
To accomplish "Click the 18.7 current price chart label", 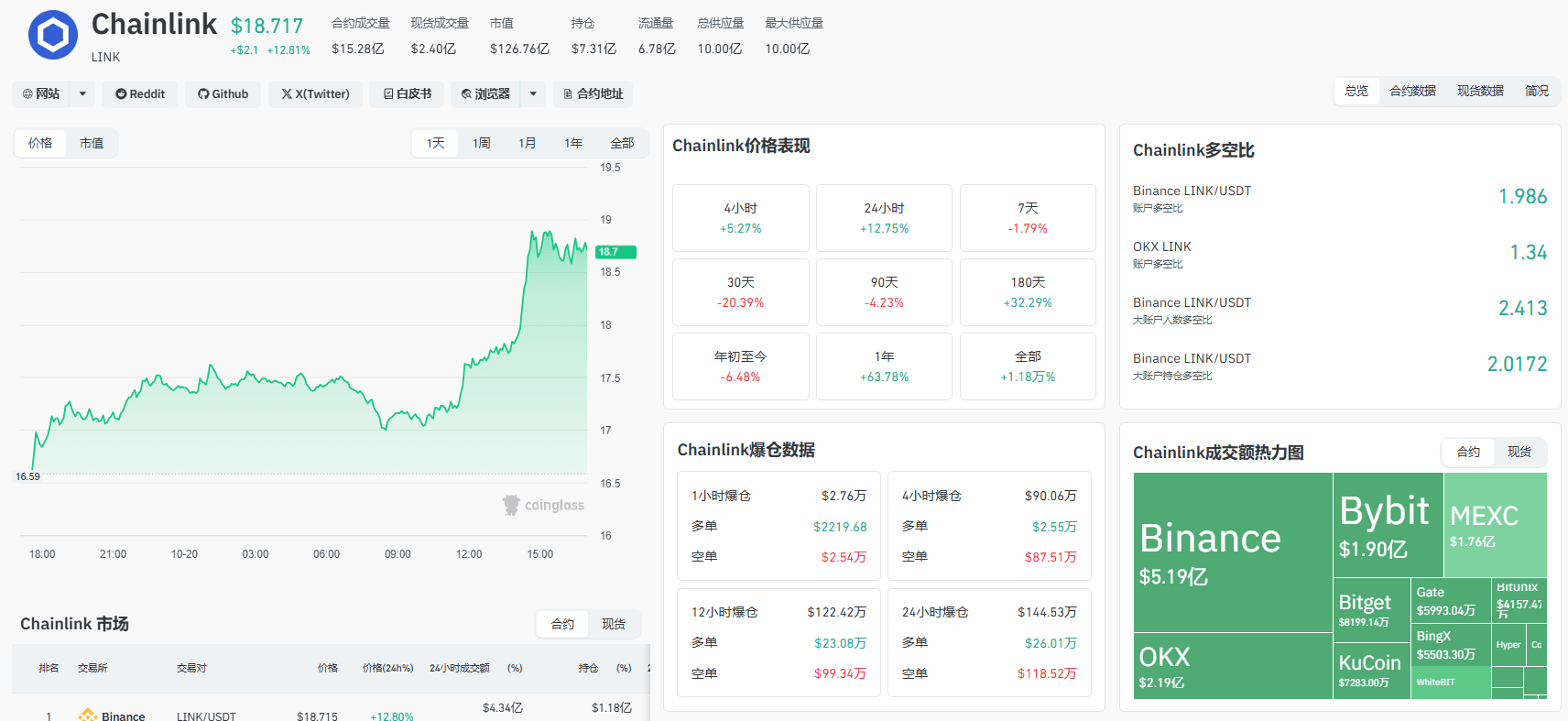I will (x=615, y=252).
